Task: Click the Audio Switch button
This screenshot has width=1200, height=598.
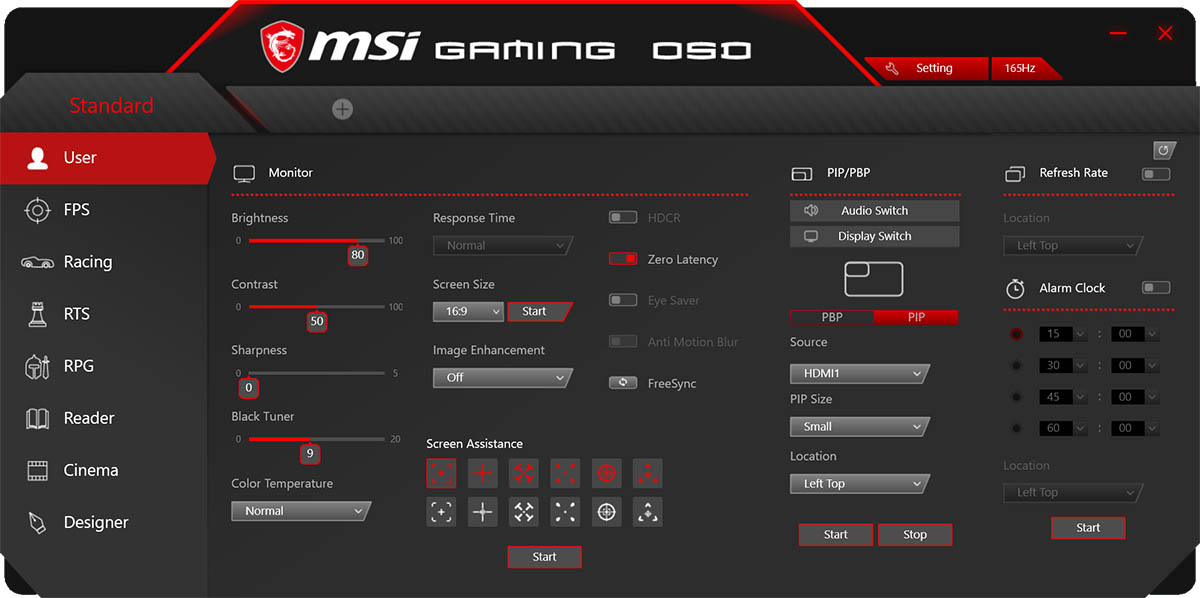Action: 874,211
